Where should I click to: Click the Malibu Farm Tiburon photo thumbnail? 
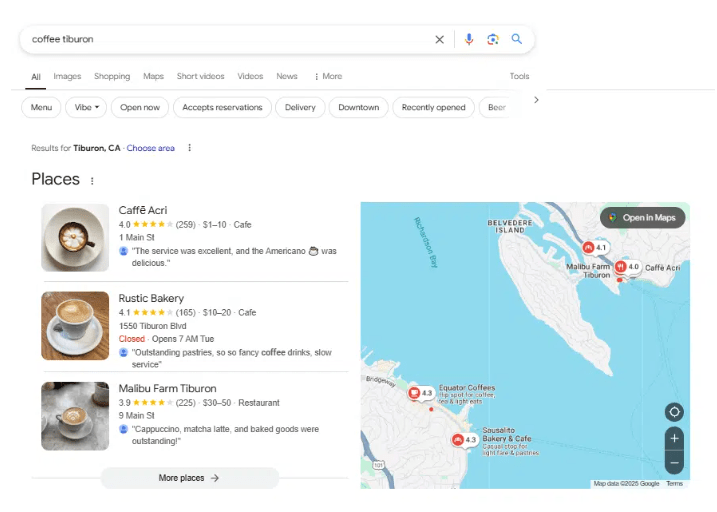75,416
